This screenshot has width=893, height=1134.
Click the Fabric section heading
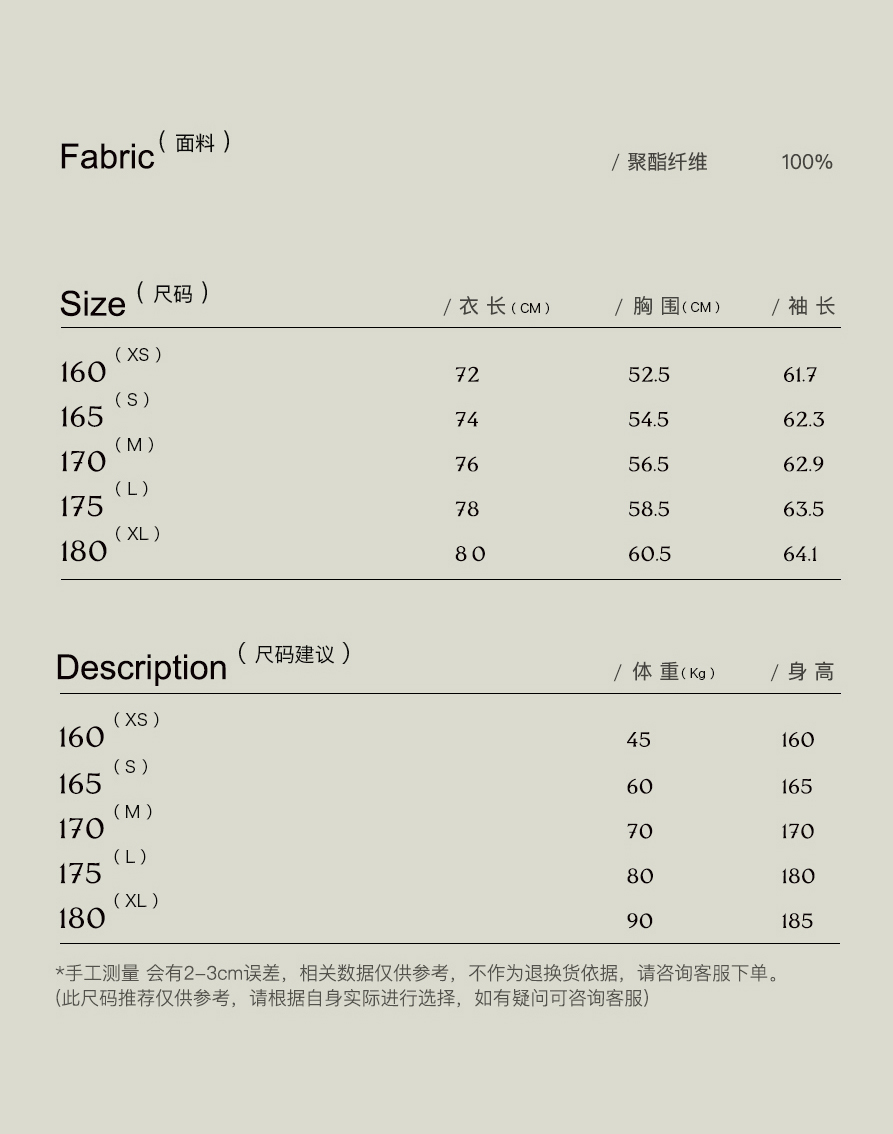pyautogui.click(x=107, y=157)
